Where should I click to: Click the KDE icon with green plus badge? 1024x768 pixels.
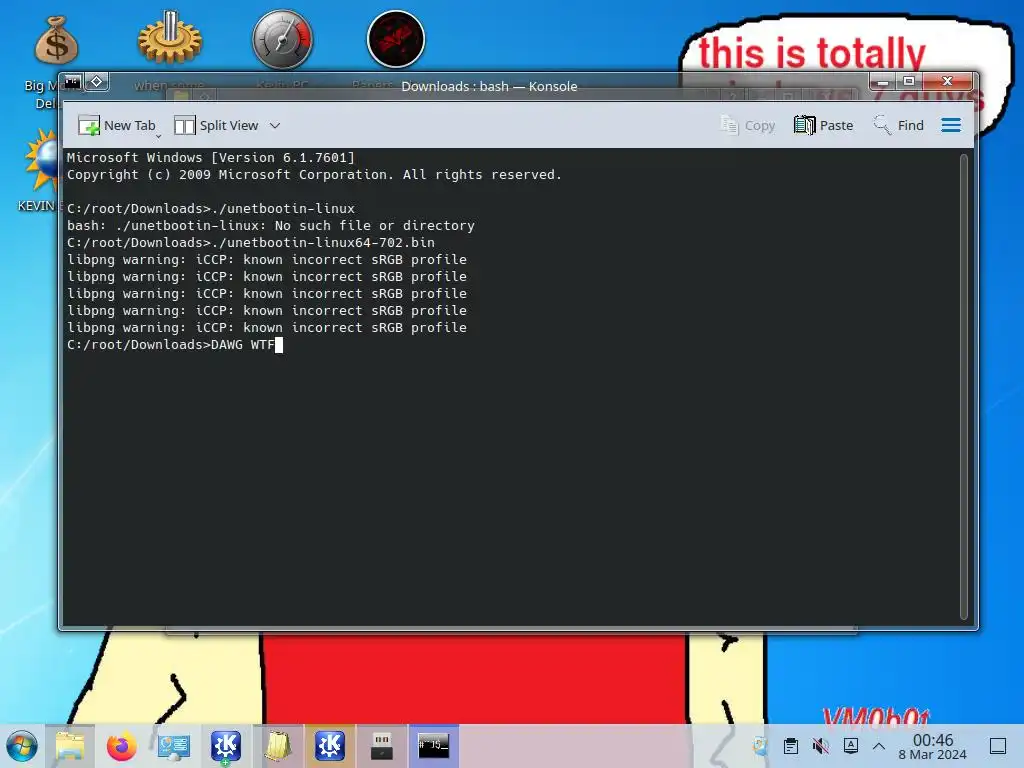pos(226,746)
